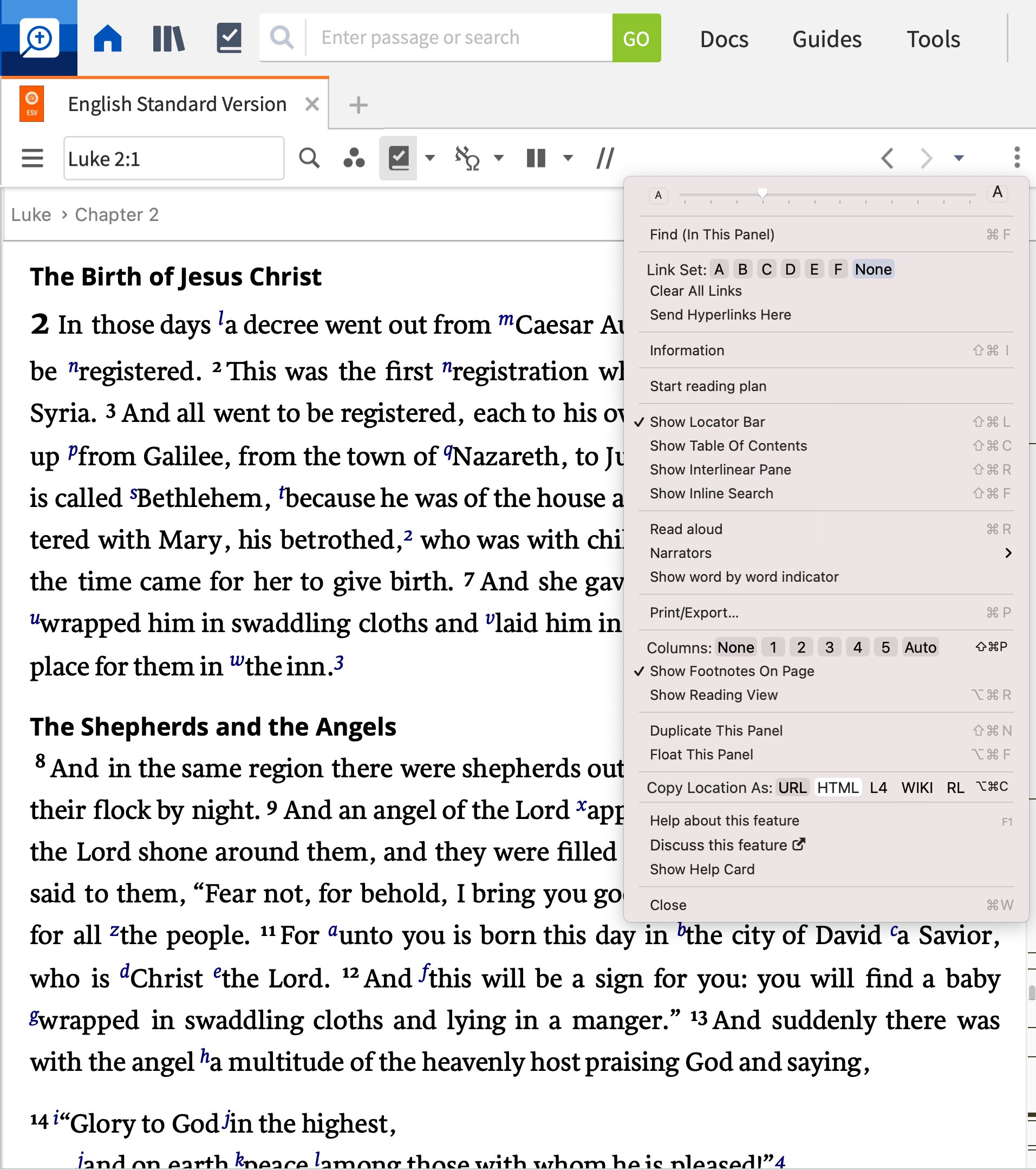
Task: Select link set F
Action: pos(838,269)
